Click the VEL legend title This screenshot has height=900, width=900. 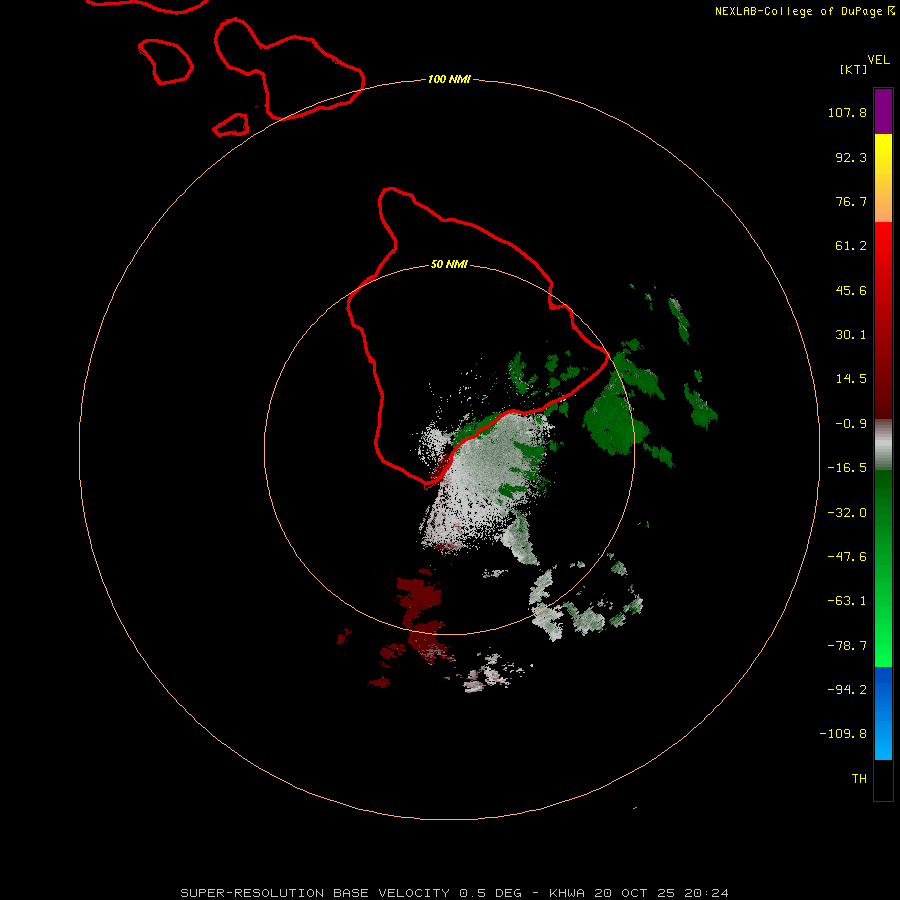[x=878, y=60]
